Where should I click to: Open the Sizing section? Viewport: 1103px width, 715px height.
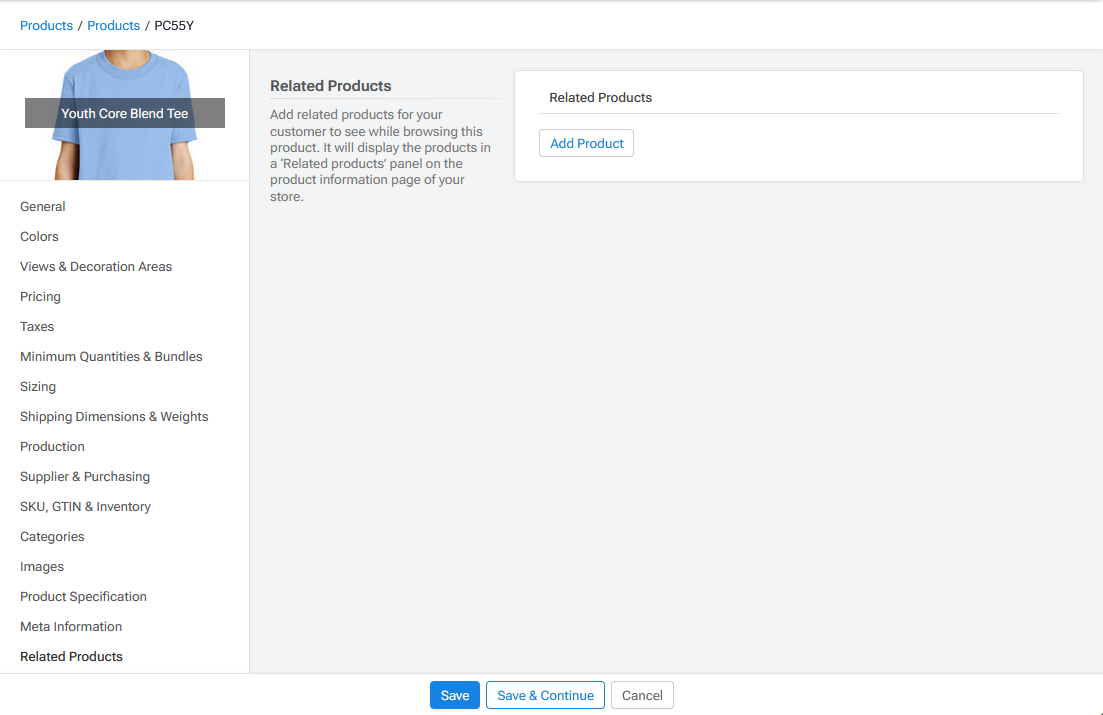click(37, 386)
